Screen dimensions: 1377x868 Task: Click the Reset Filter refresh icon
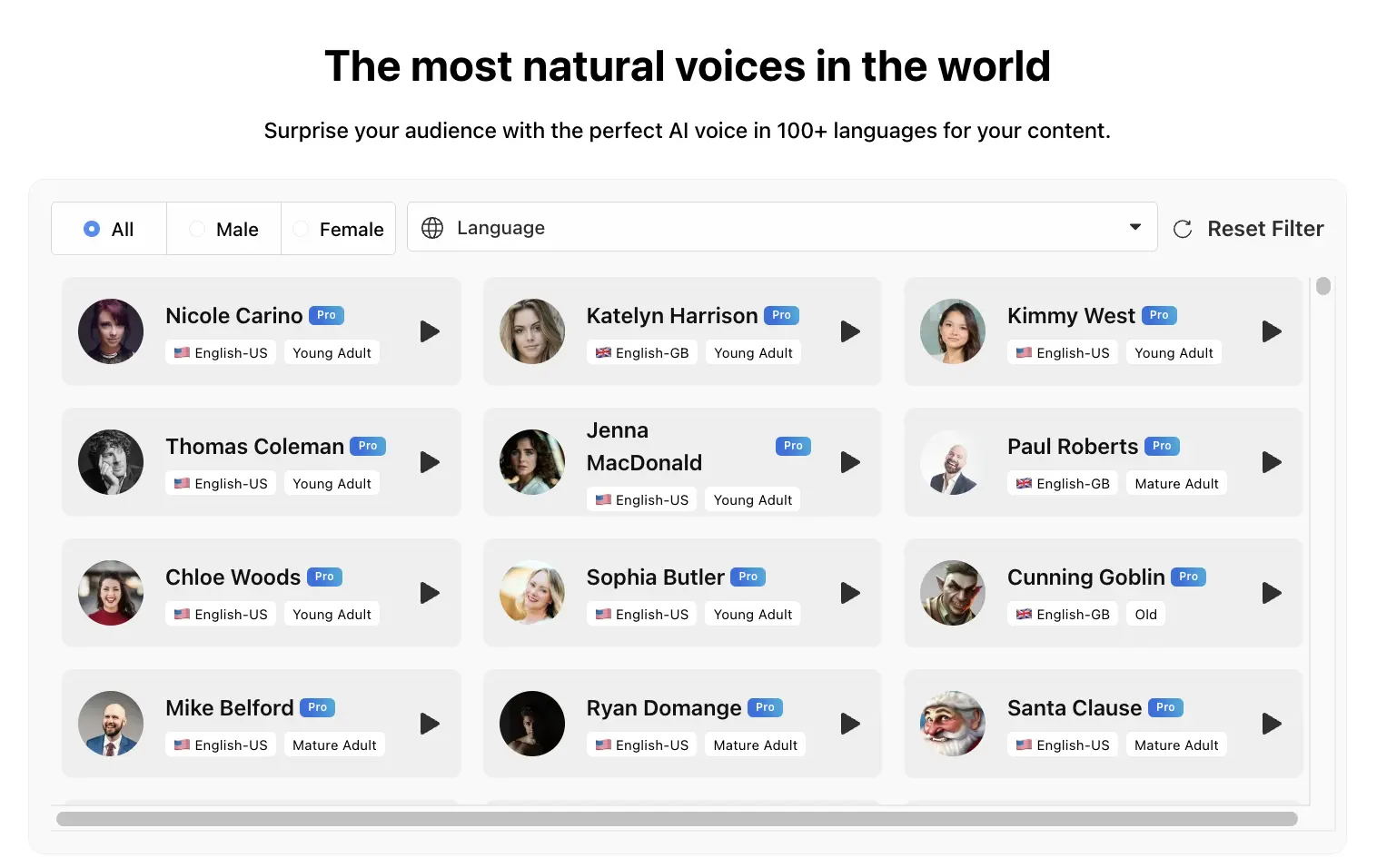point(1183,229)
